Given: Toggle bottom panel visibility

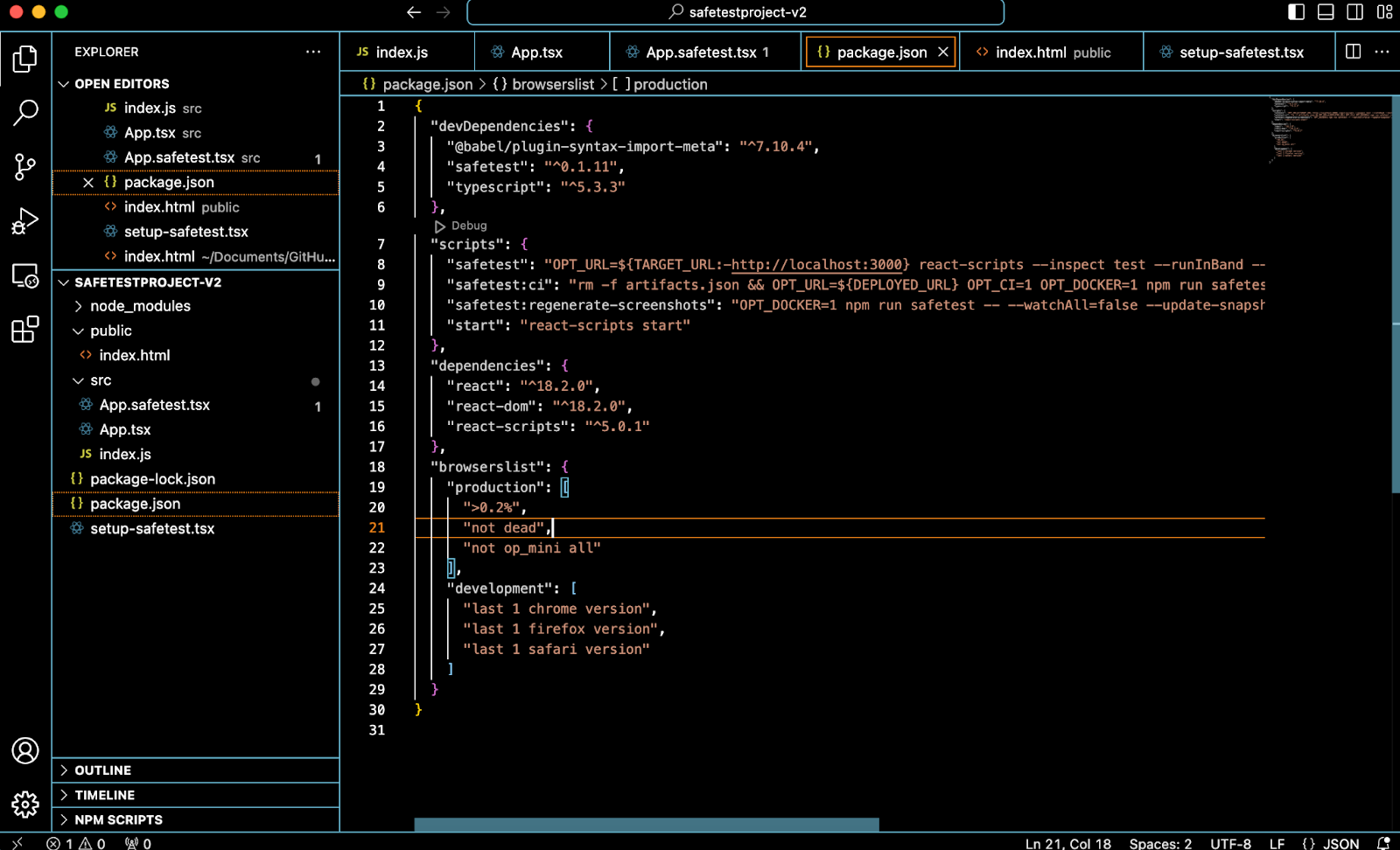Looking at the screenshot, I should coord(1326,12).
